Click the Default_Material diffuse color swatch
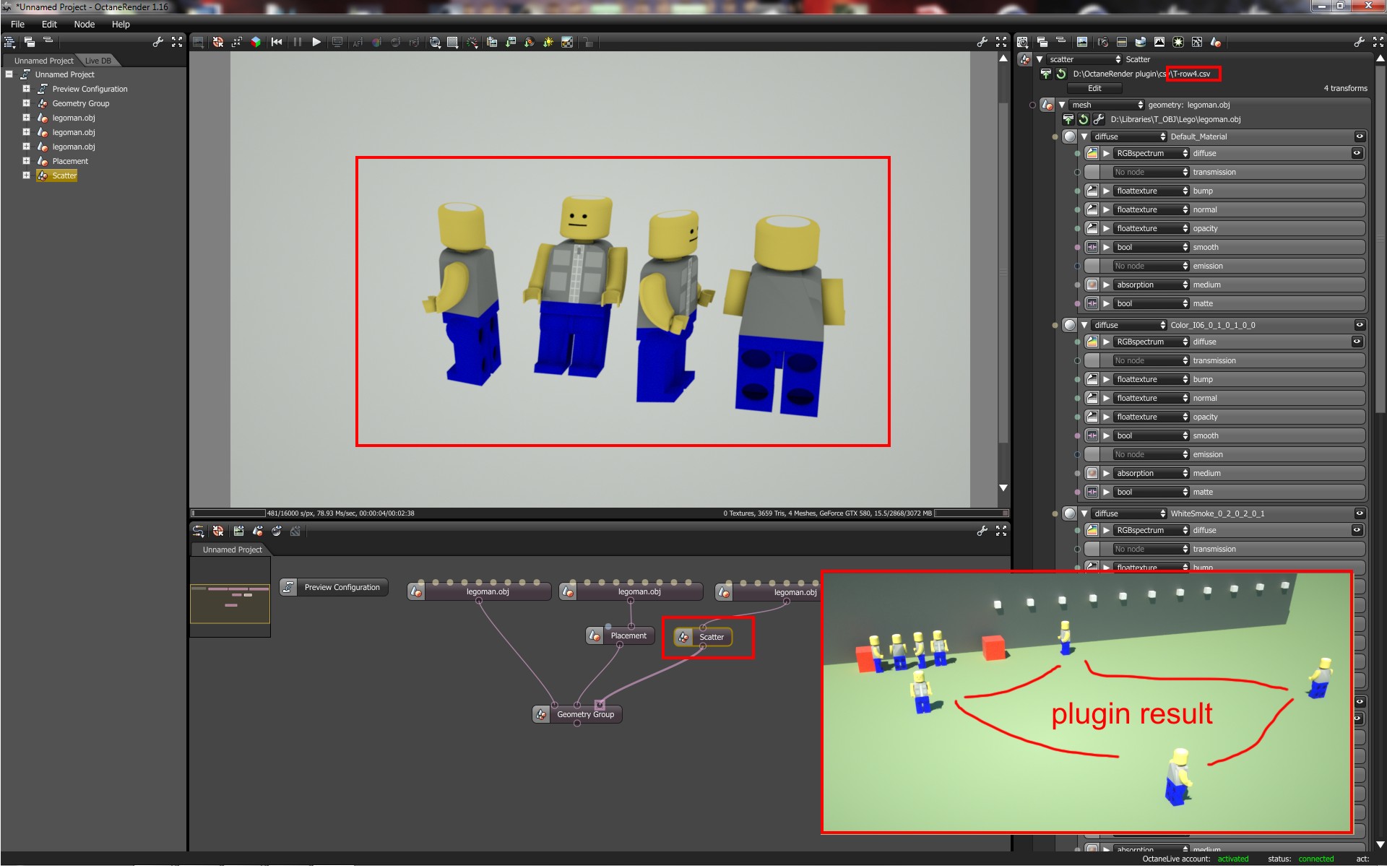The width and height of the screenshot is (1387, 868). [x=1092, y=154]
